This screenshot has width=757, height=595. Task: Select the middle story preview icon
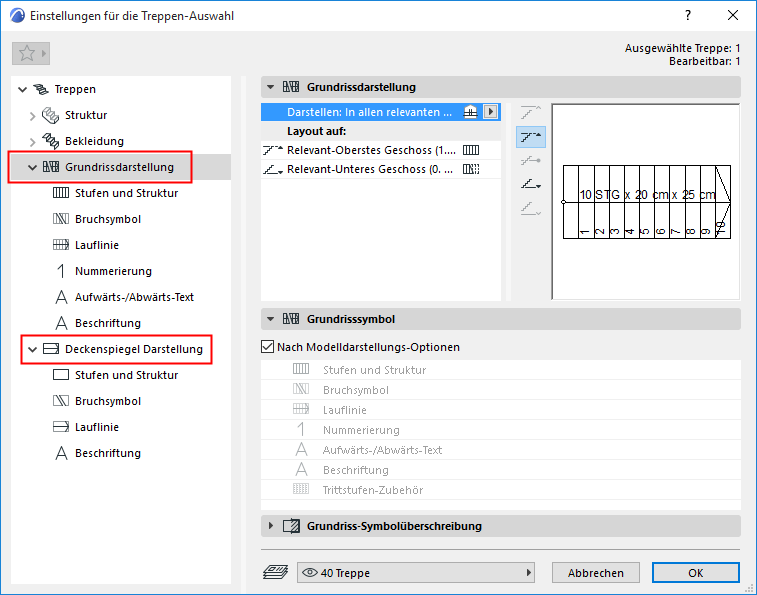pos(531,161)
